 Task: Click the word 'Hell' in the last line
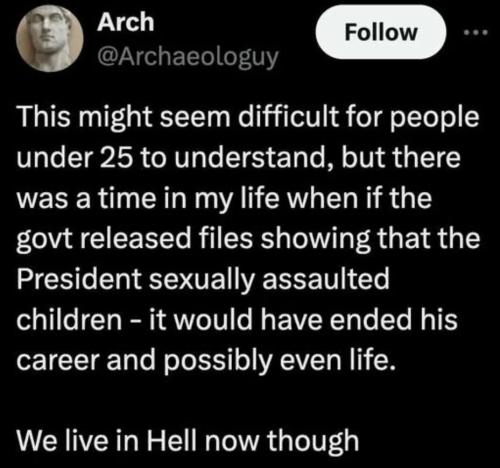click(171, 440)
